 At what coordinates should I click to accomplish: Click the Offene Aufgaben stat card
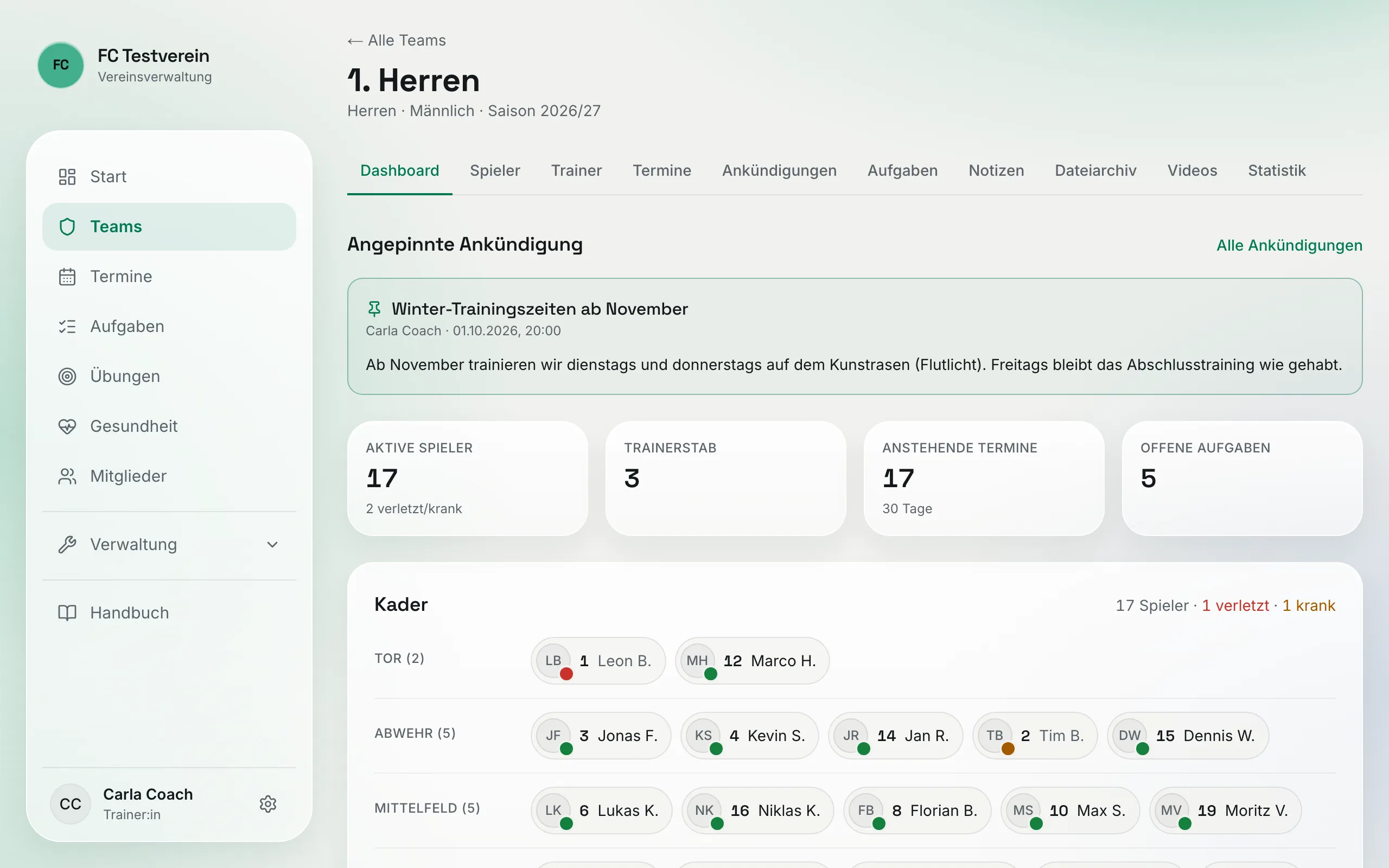1242,479
